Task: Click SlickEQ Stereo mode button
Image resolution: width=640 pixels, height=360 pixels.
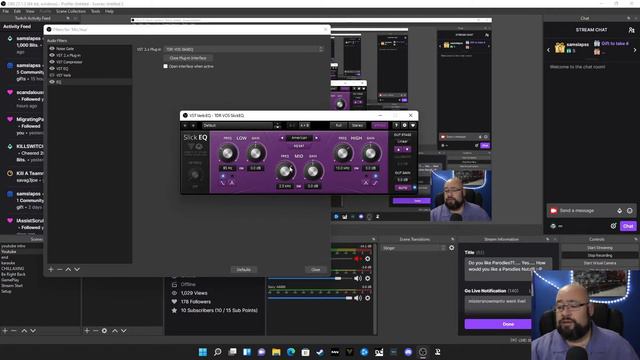Action: coord(357,125)
